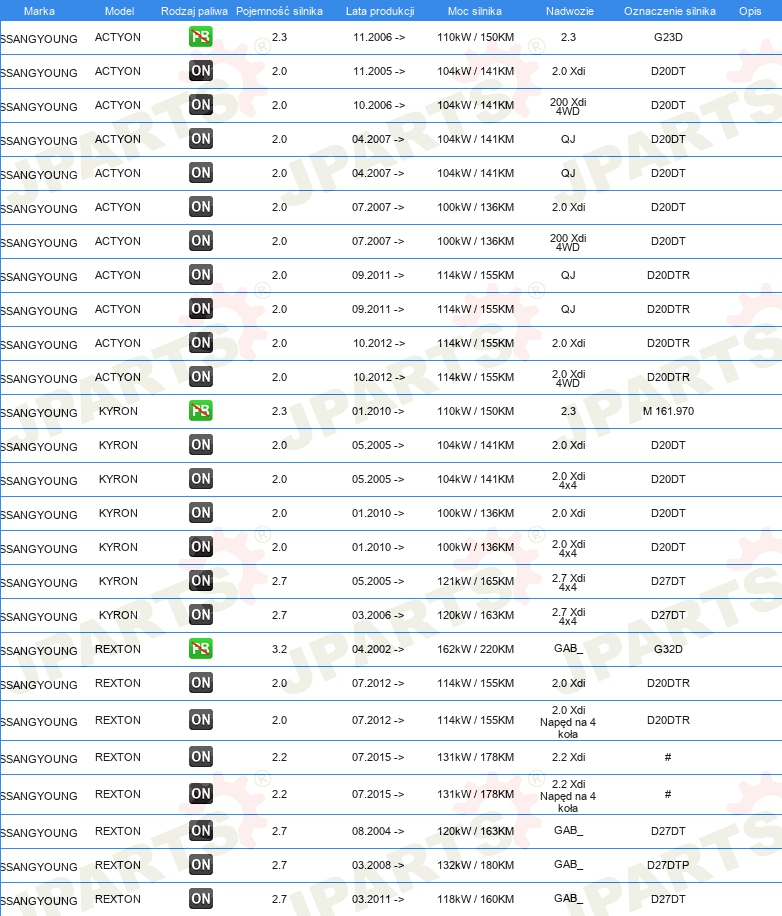This screenshot has width=782, height=916.
Task: Click the Nadwozie column header
Action: click(569, 11)
